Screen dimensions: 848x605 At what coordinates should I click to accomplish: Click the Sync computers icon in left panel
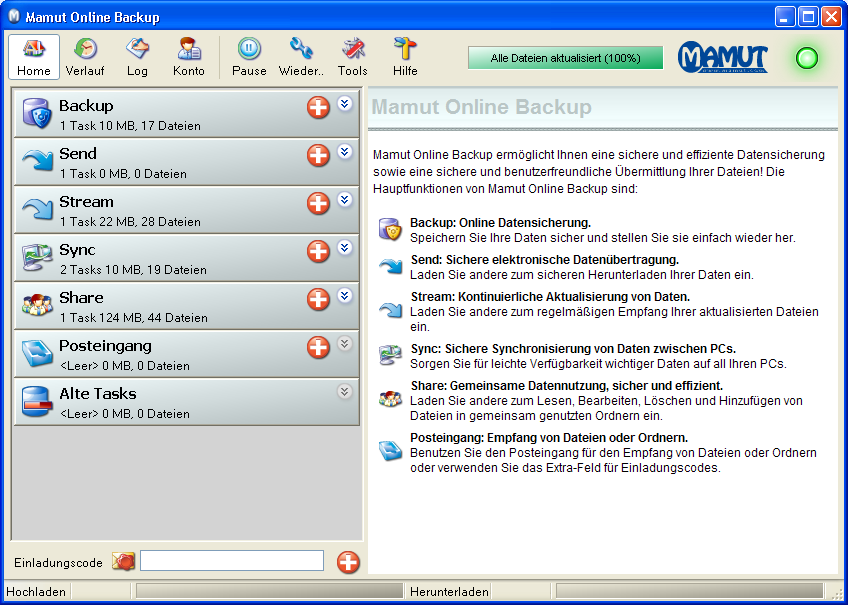coord(37,257)
